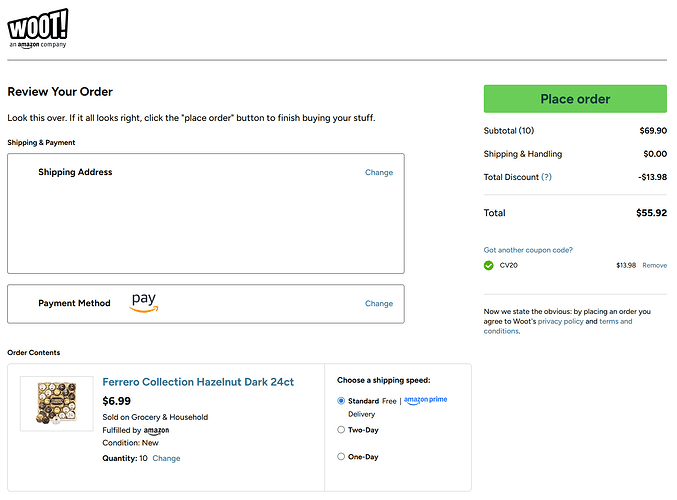Click the $6.99 item price

click(x=117, y=401)
